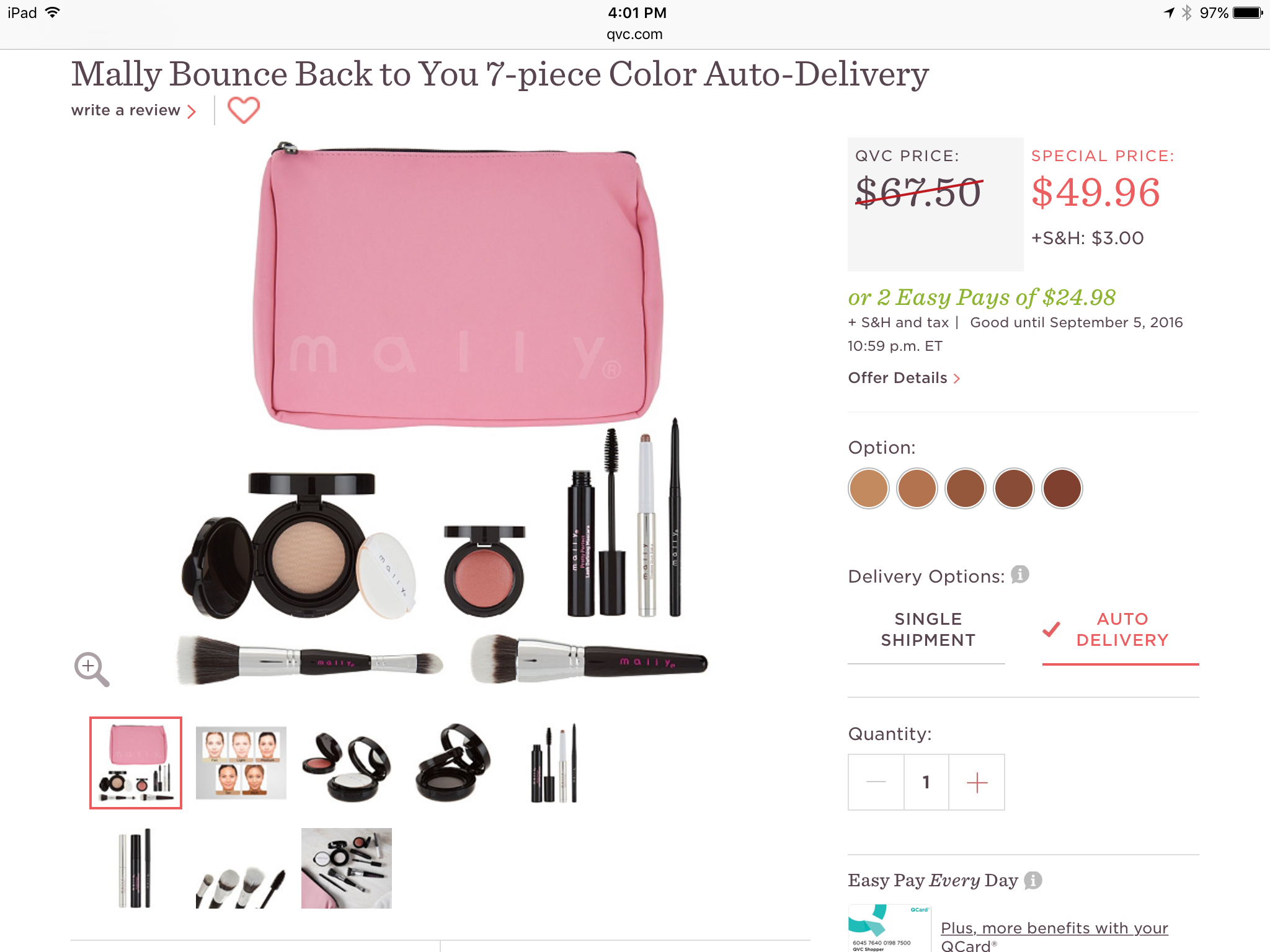Click the quantity number field
Screen dimensions: 1270x952
click(926, 783)
